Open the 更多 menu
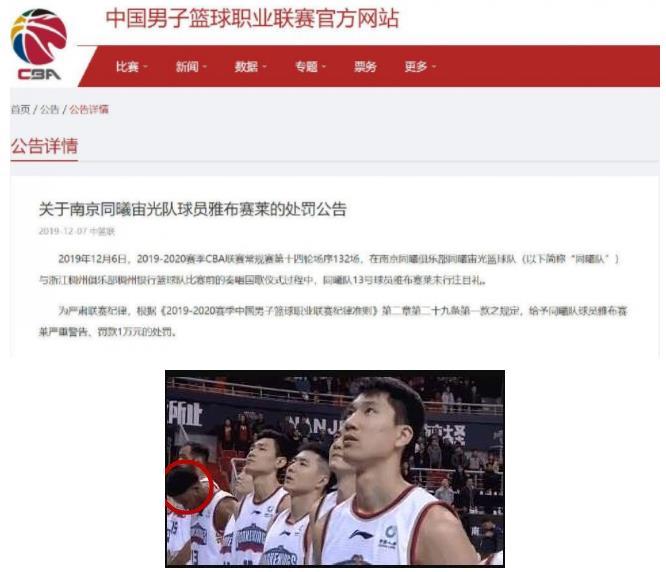The height and width of the screenshot is (572, 666). (x=420, y=67)
